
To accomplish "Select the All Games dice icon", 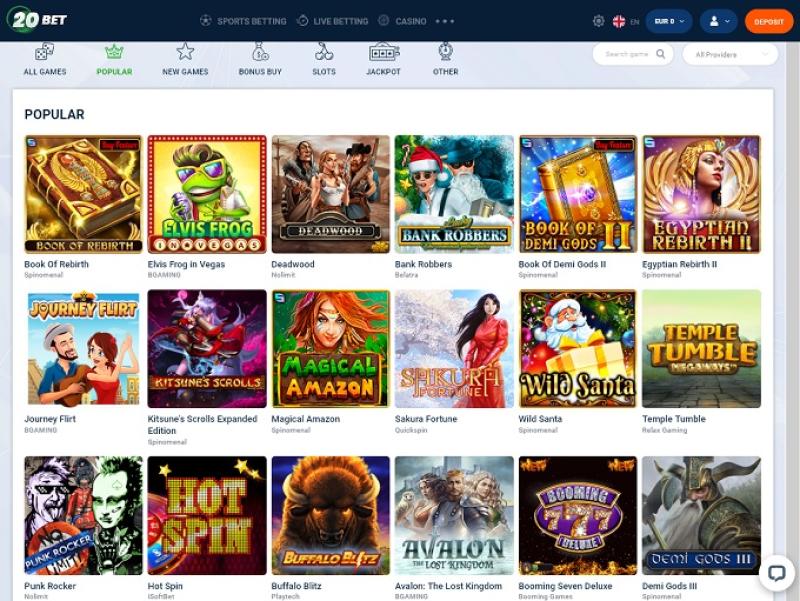I will click(x=45, y=52).
